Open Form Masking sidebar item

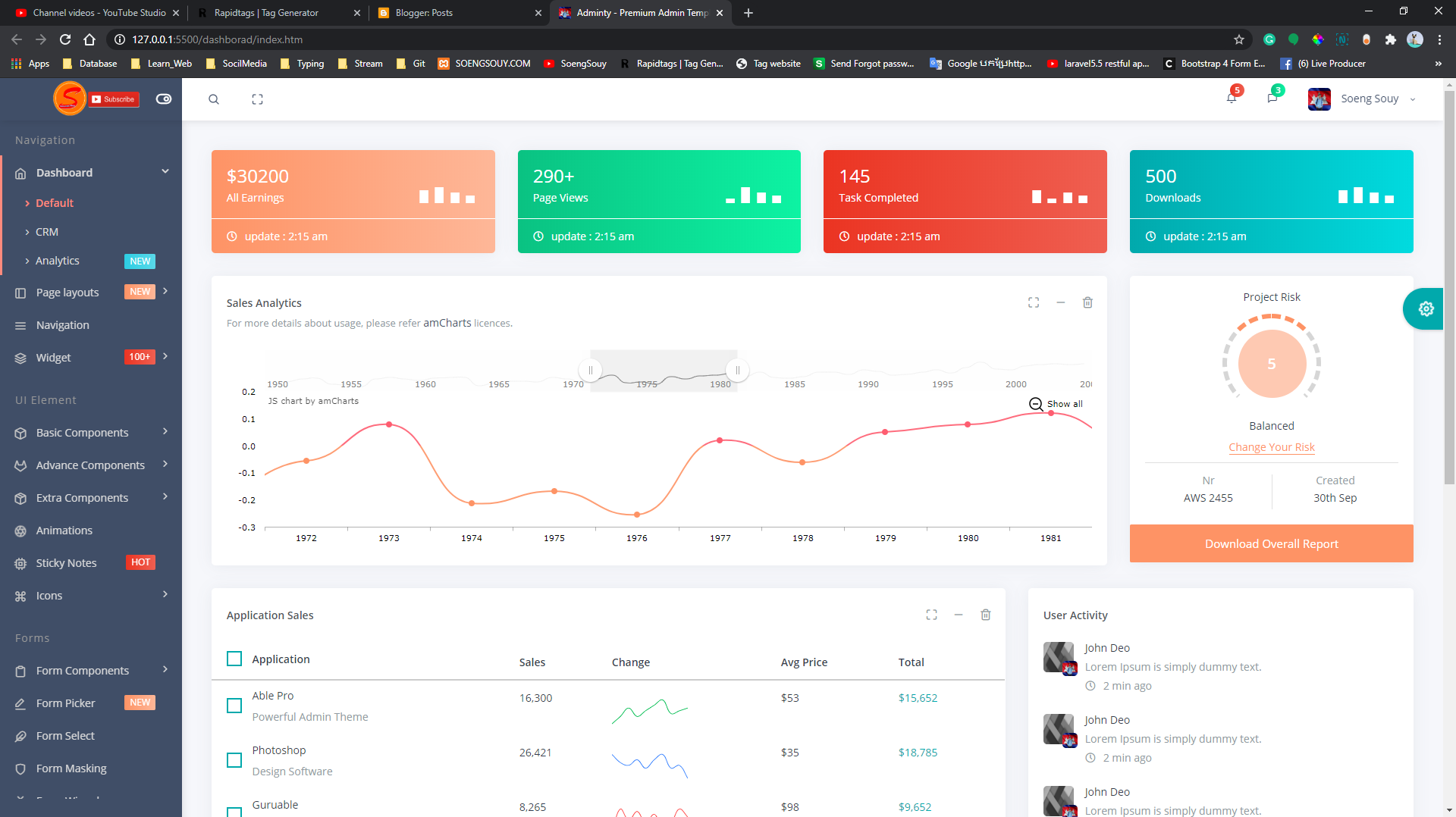pyautogui.click(x=91, y=768)
